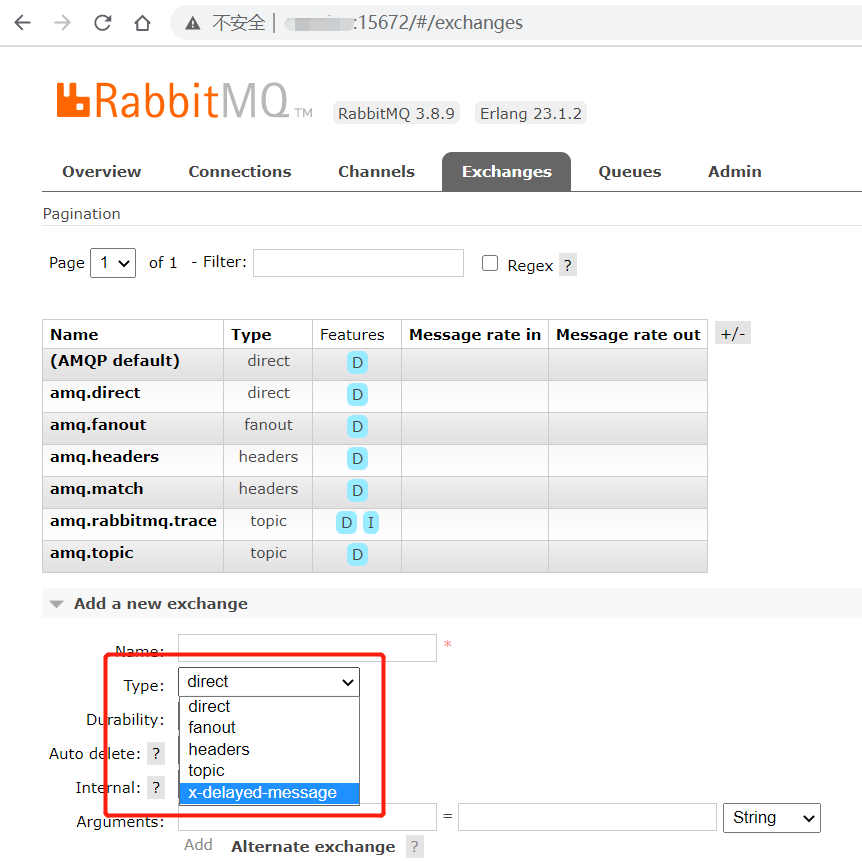The height and width of the screenshot is (861, 862).
Task: Click the RabbitMQ logo
Action: 185,101
